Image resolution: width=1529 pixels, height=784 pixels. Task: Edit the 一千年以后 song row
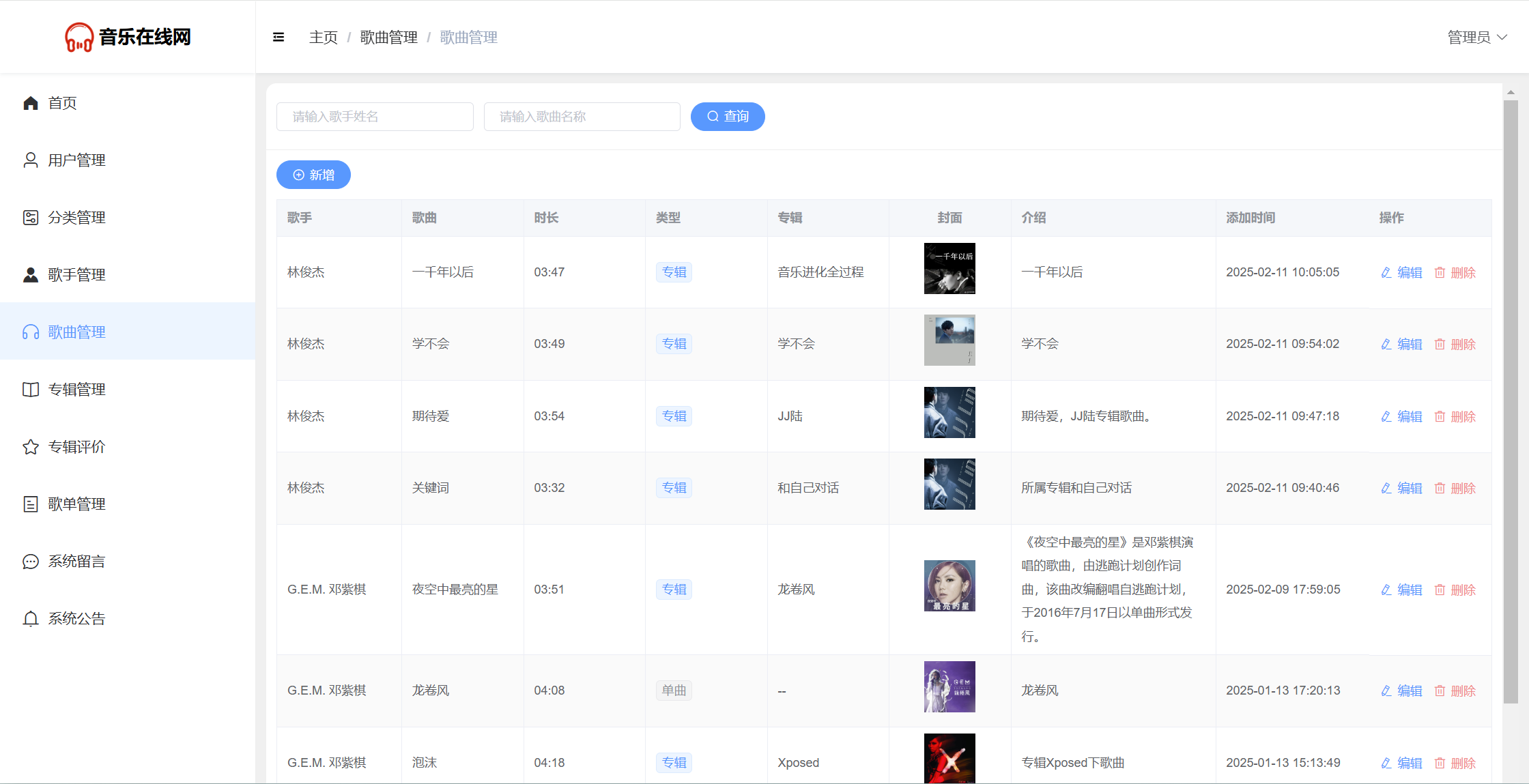pos(1401,272)
